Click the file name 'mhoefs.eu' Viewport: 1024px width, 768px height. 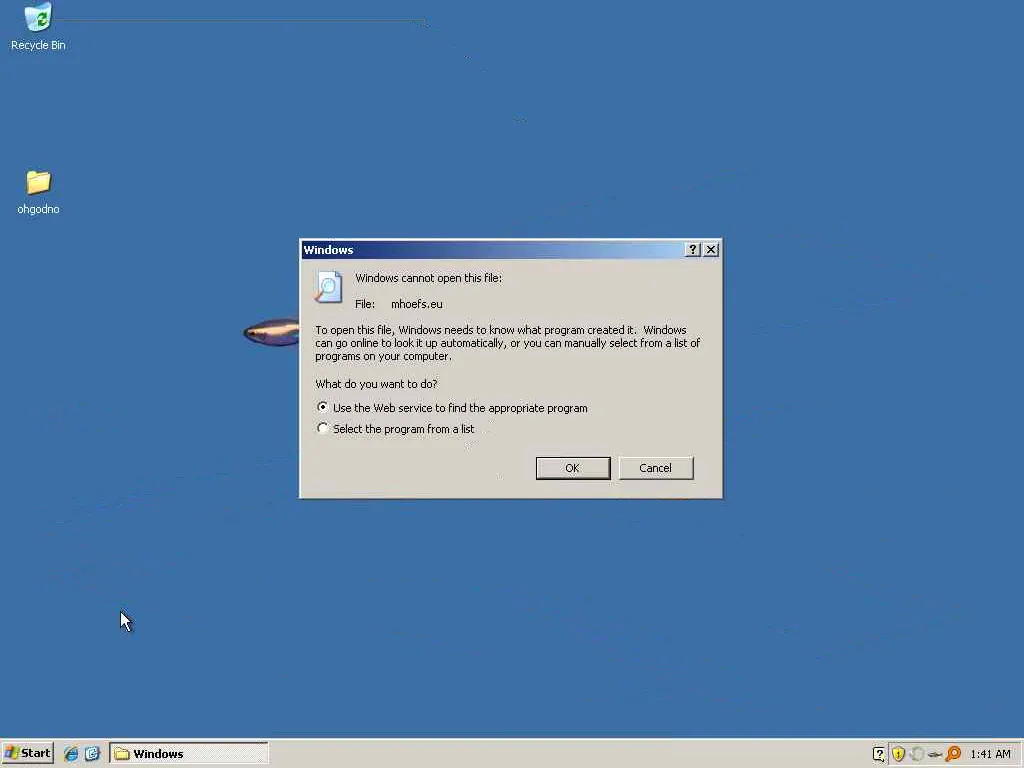pos(417,304)
